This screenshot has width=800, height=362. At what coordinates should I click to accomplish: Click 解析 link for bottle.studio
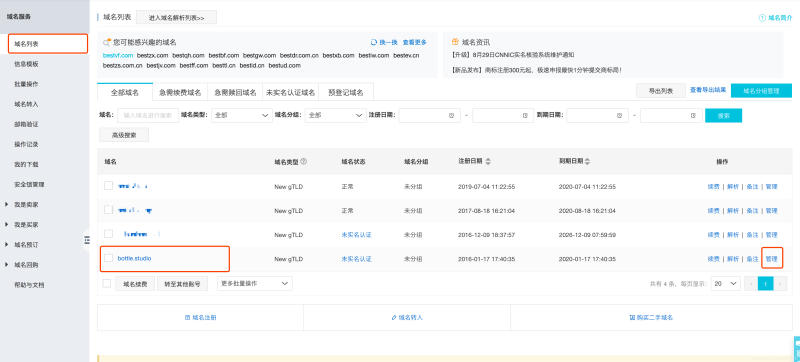(x=733, y=259)
